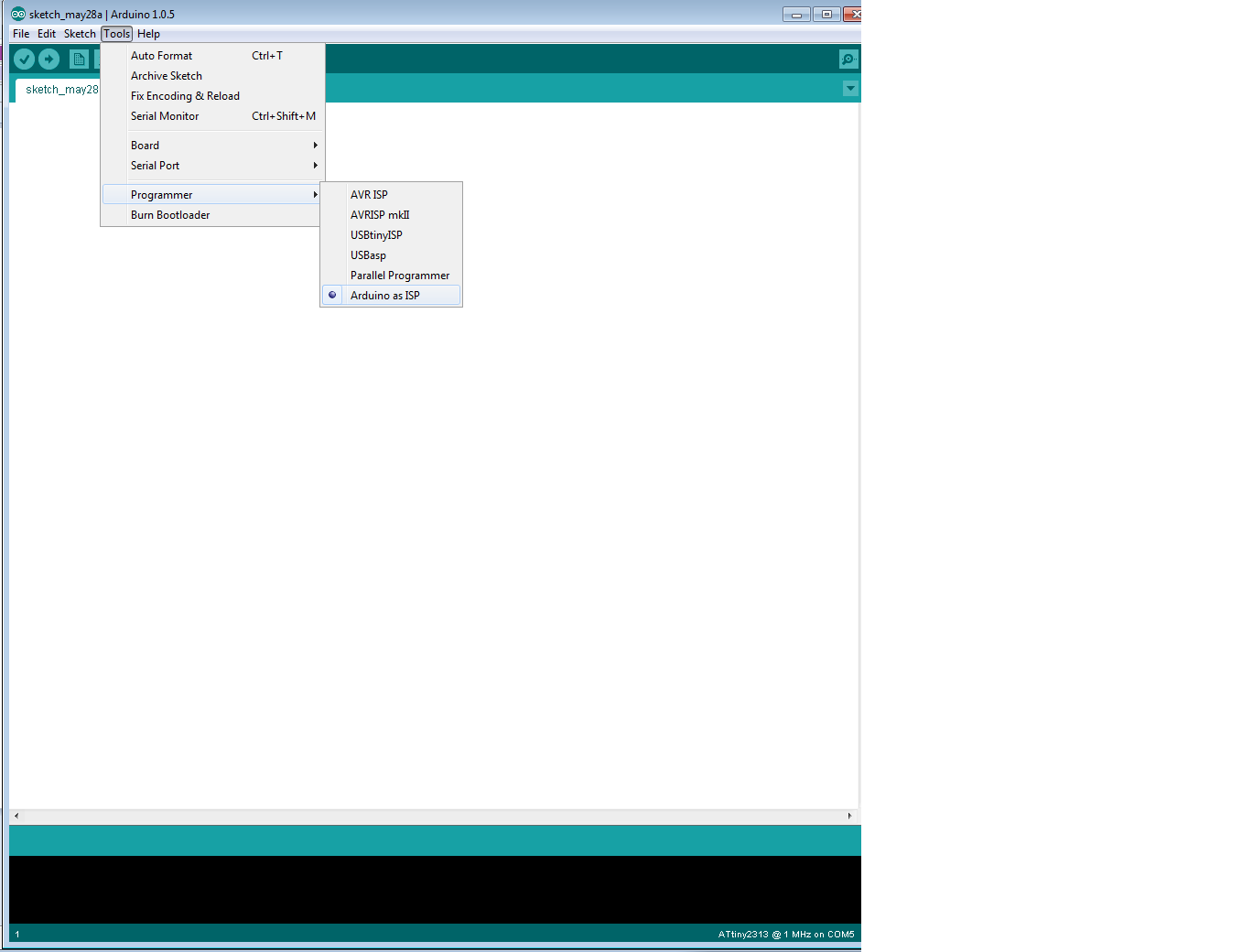Maximize the Arduino window
This screenshot has width=1242, height=952.
coord(826,14)
